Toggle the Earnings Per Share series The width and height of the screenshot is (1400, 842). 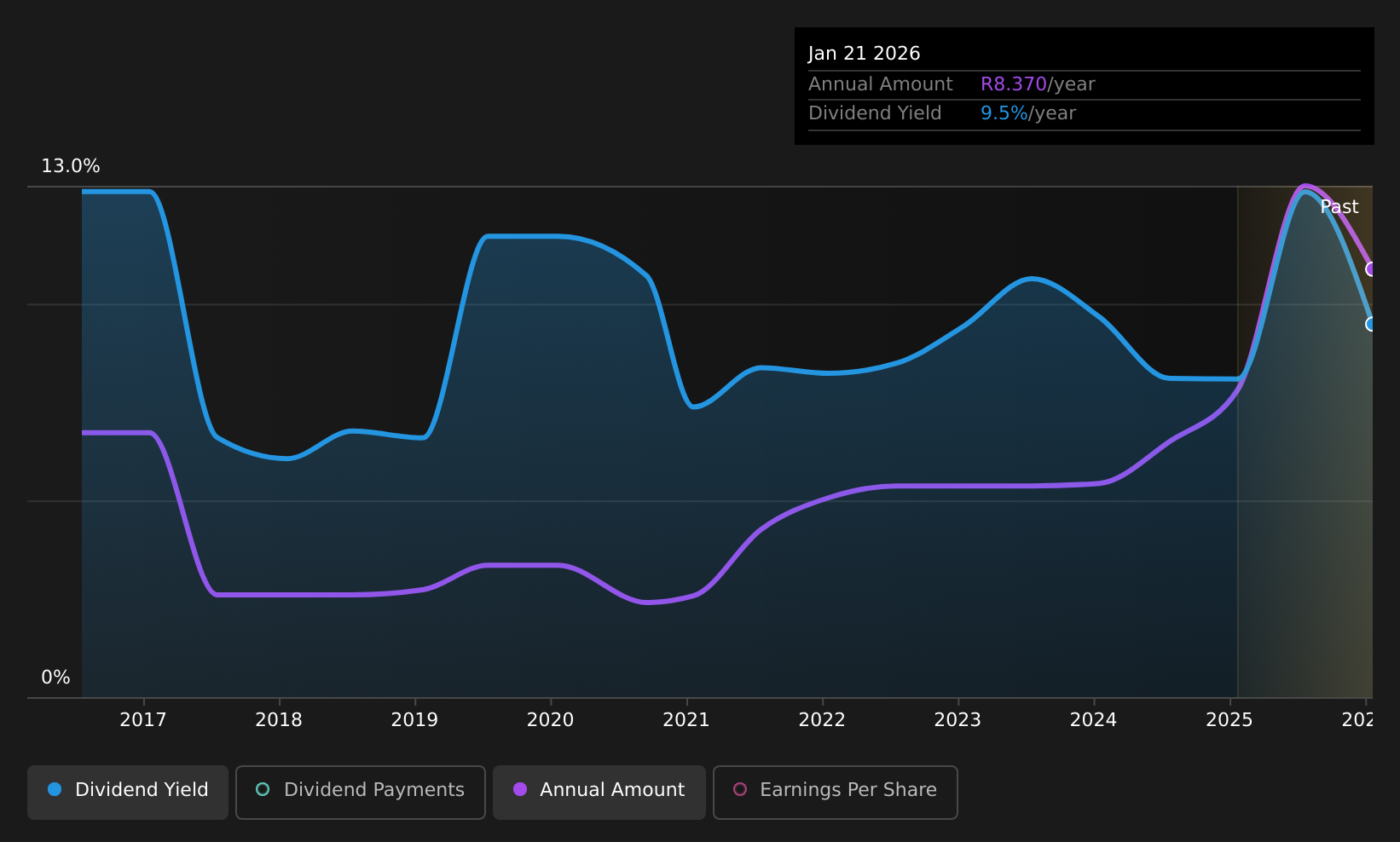tap(836, 792)
